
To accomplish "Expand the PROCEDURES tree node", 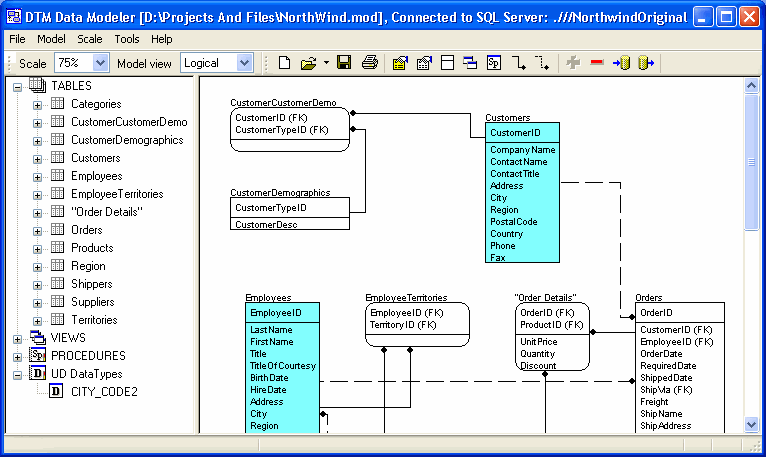I will tap(18, 357).
